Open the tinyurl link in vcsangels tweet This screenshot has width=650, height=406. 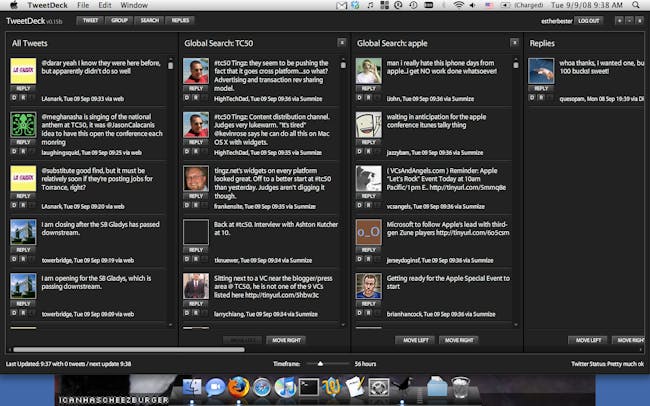point(468,187)
